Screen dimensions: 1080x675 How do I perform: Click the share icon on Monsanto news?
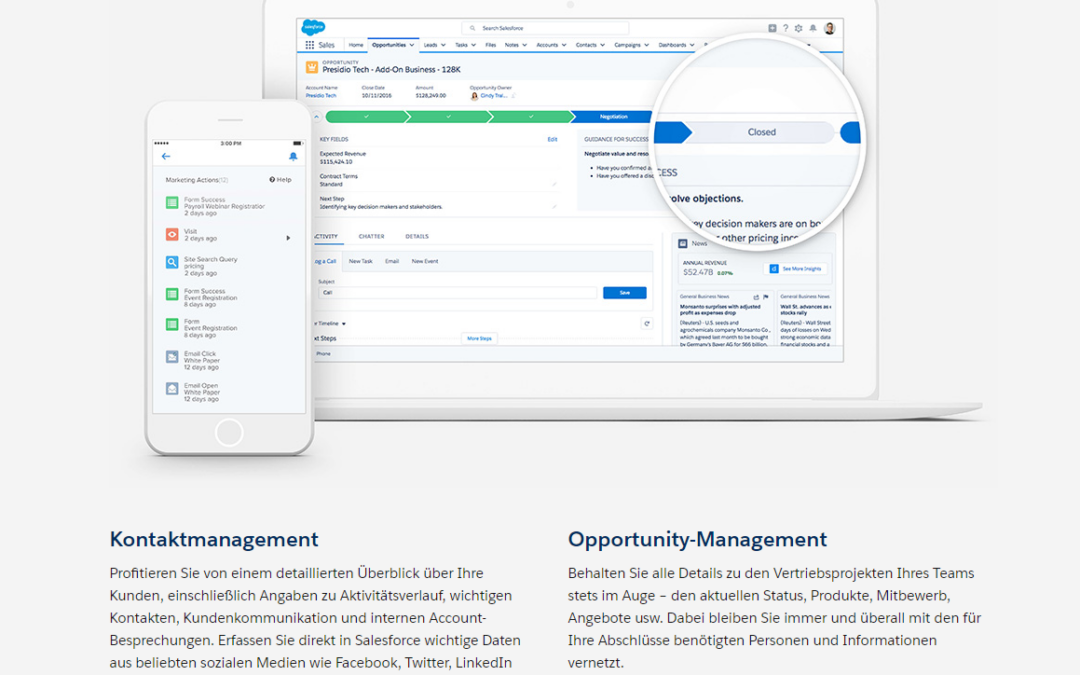(x=756, y=297)
